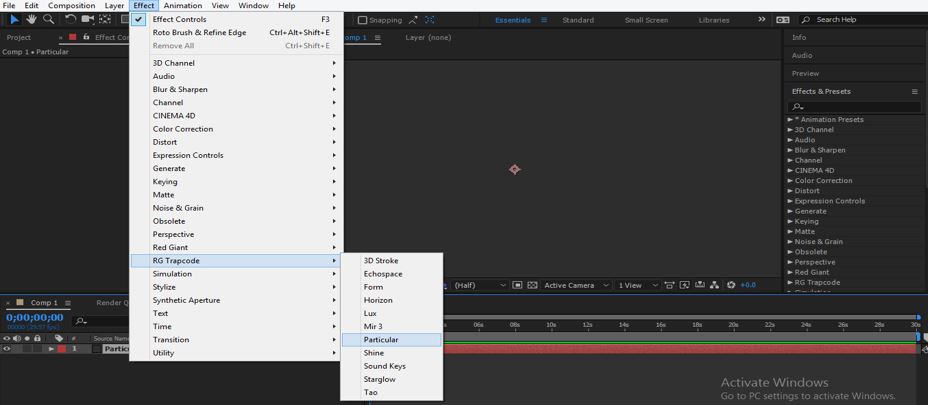928x405 pixels.
Task: Click the timeline search magnifier icon
Action: 80,322
